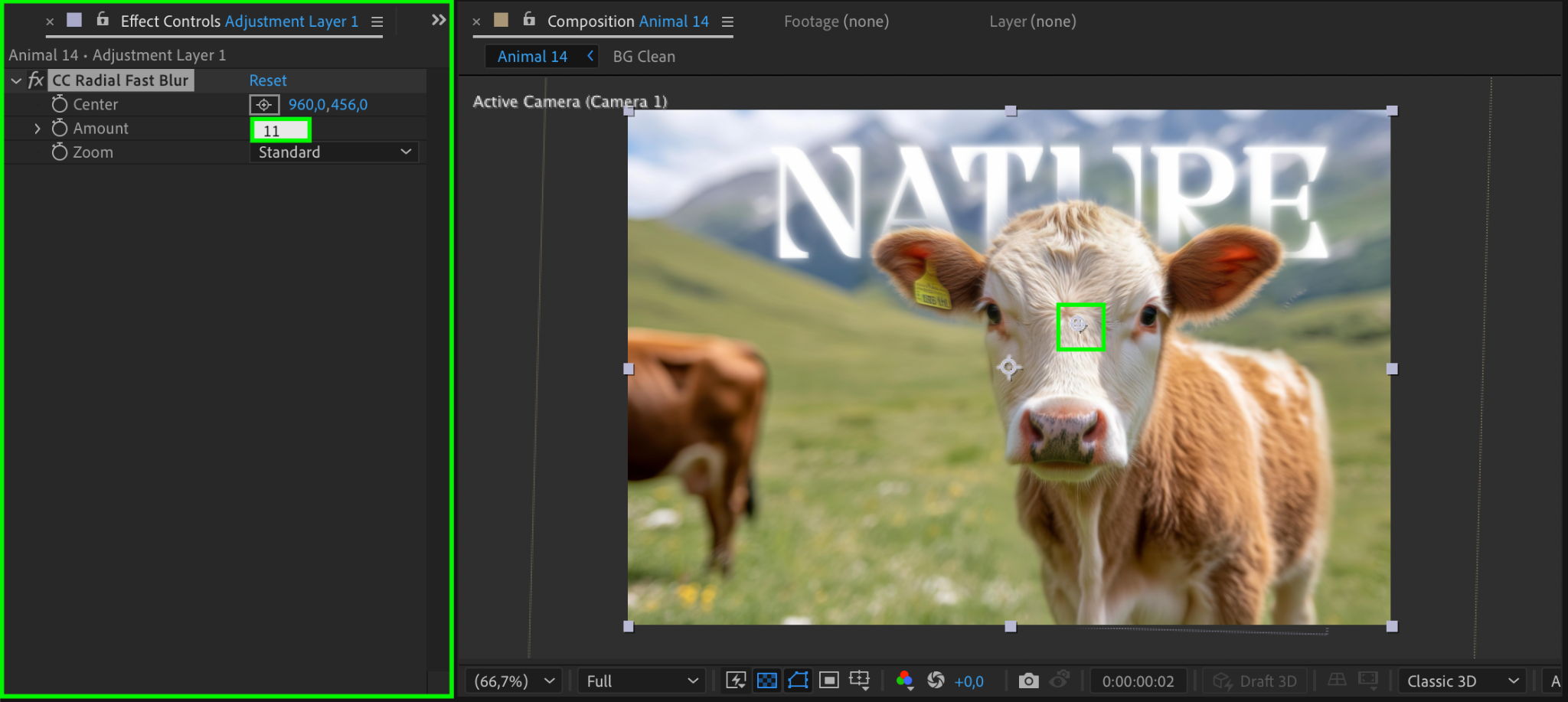1568x702 pixels.
Task: Open the Effect Controls panel menu
Action: (377, 22)
